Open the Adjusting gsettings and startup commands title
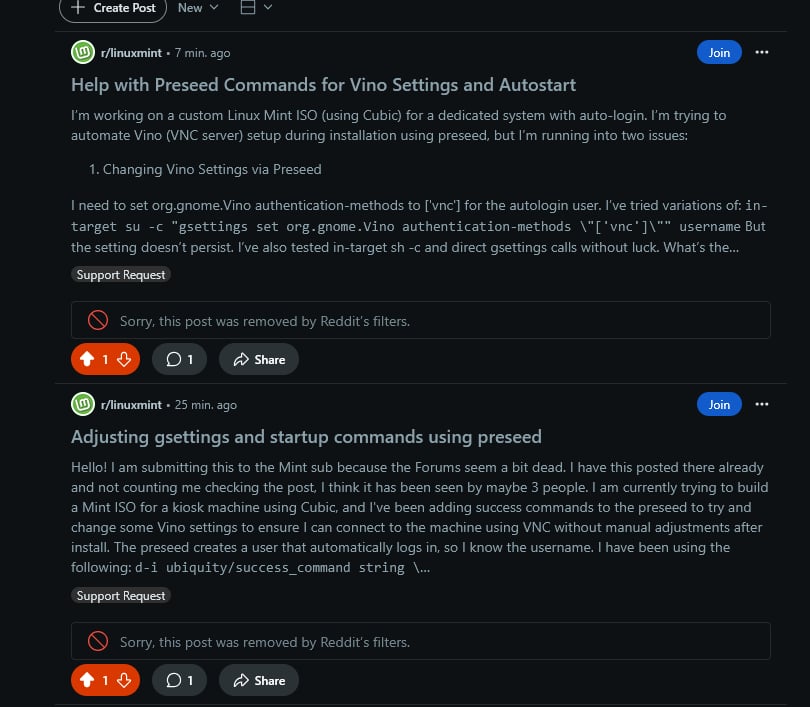This screenshot has height=707, width=810. [x=306, y=437]
